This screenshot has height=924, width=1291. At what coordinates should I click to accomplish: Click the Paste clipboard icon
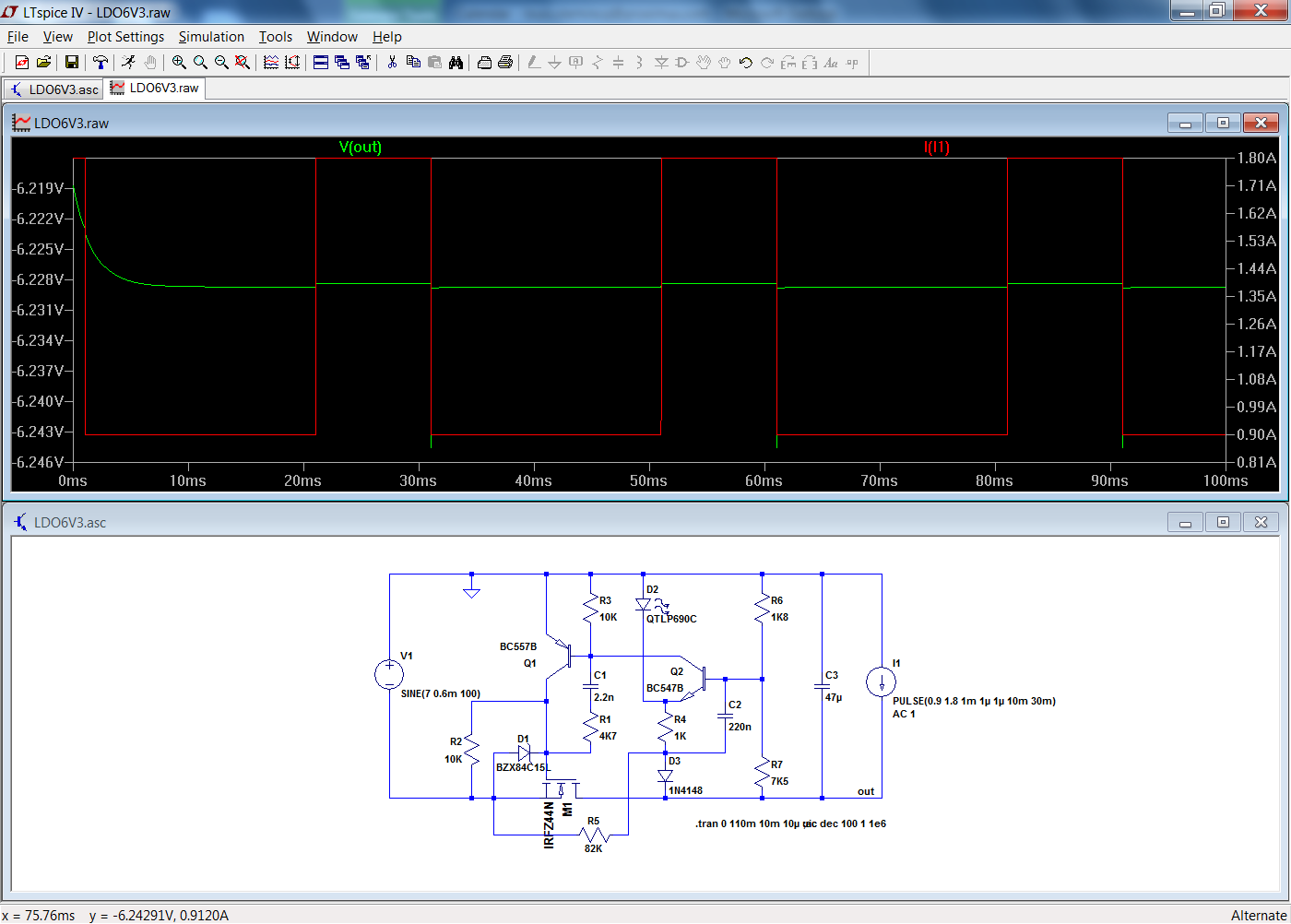click(434, 63)
